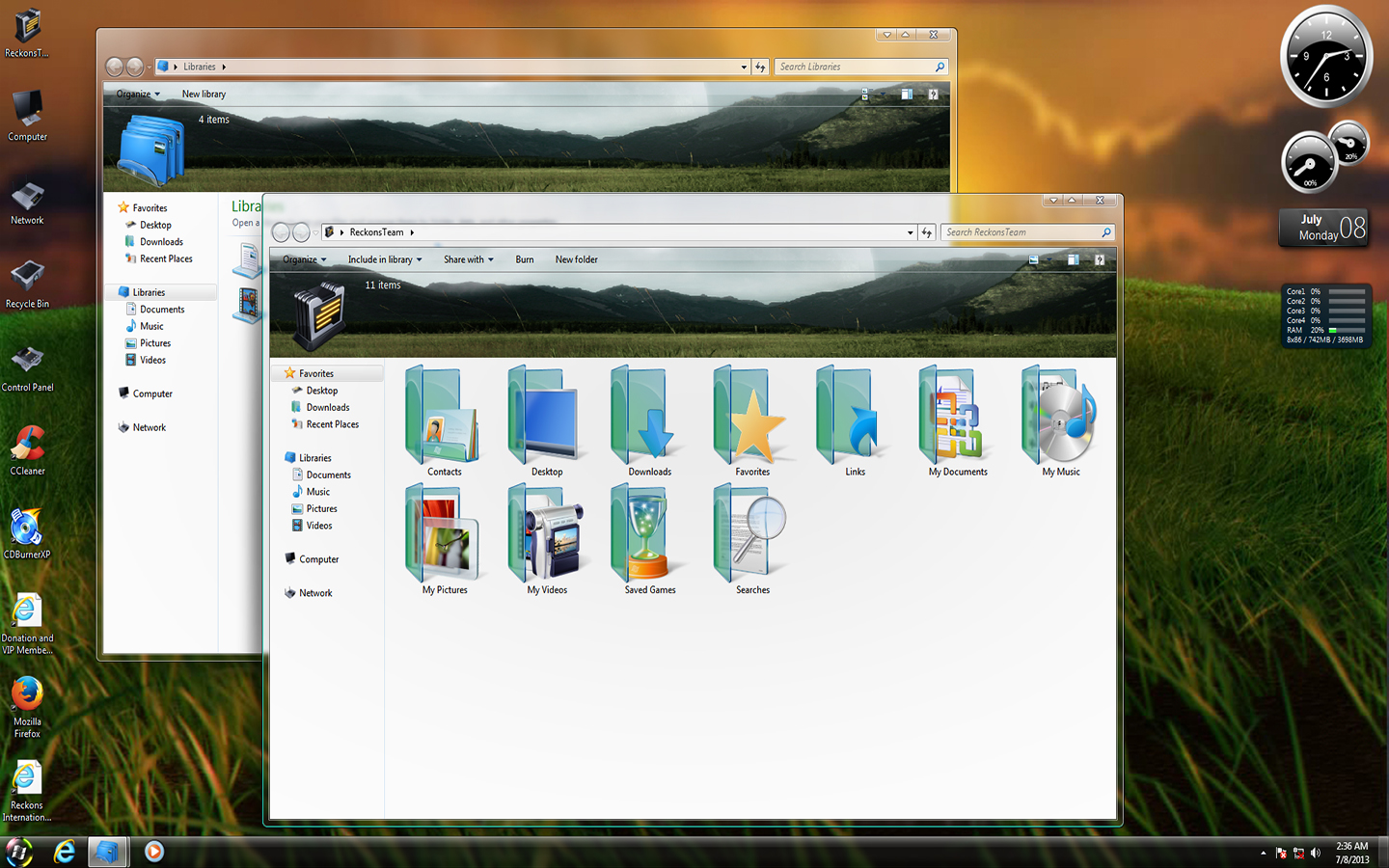Open the volume speaker icon in tray
This screenshot has width=1389, height=868.
[1317, 853]
